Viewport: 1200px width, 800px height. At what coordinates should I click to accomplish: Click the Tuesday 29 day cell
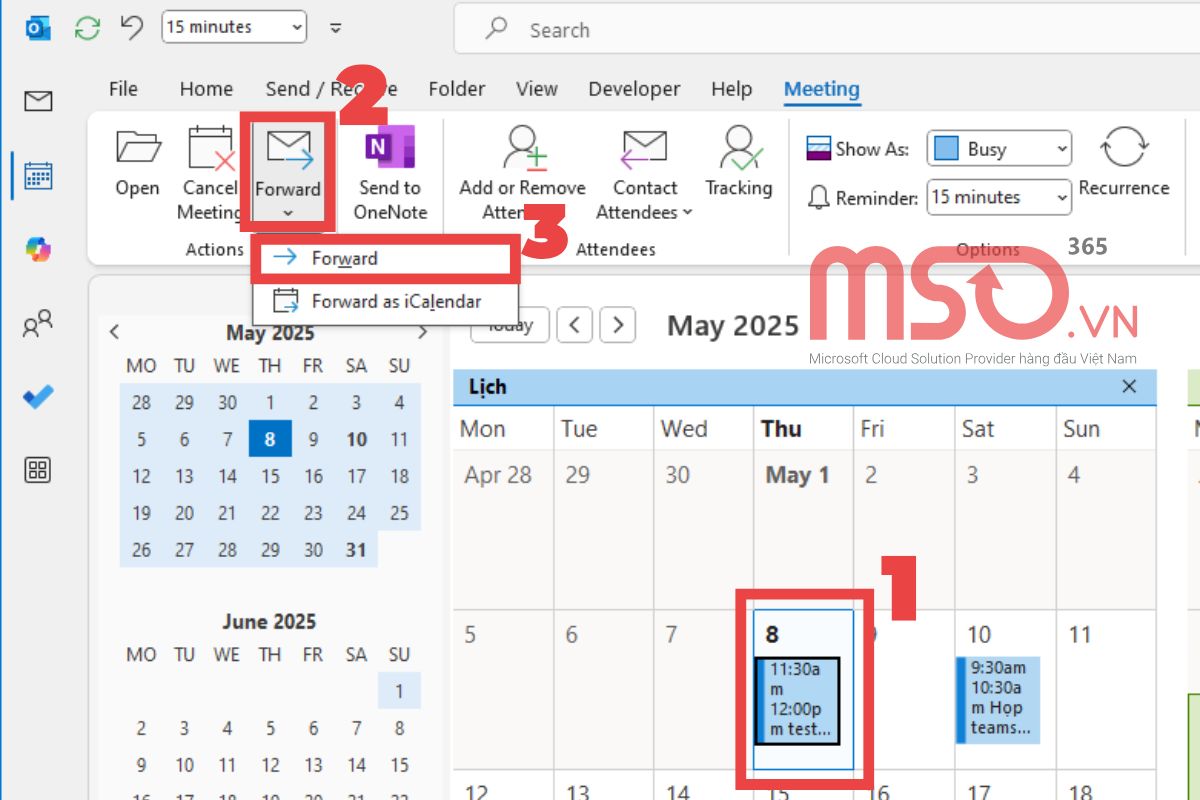point(603,530)
